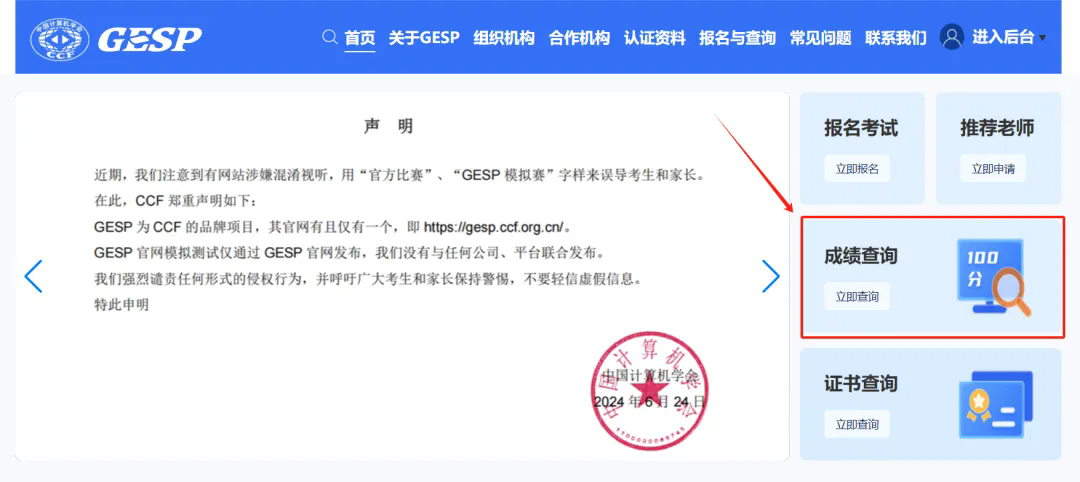This screenshot has width=1080, height=482.
Task: Open the 组织机构 menu
Action: click(x=503, y=37)
